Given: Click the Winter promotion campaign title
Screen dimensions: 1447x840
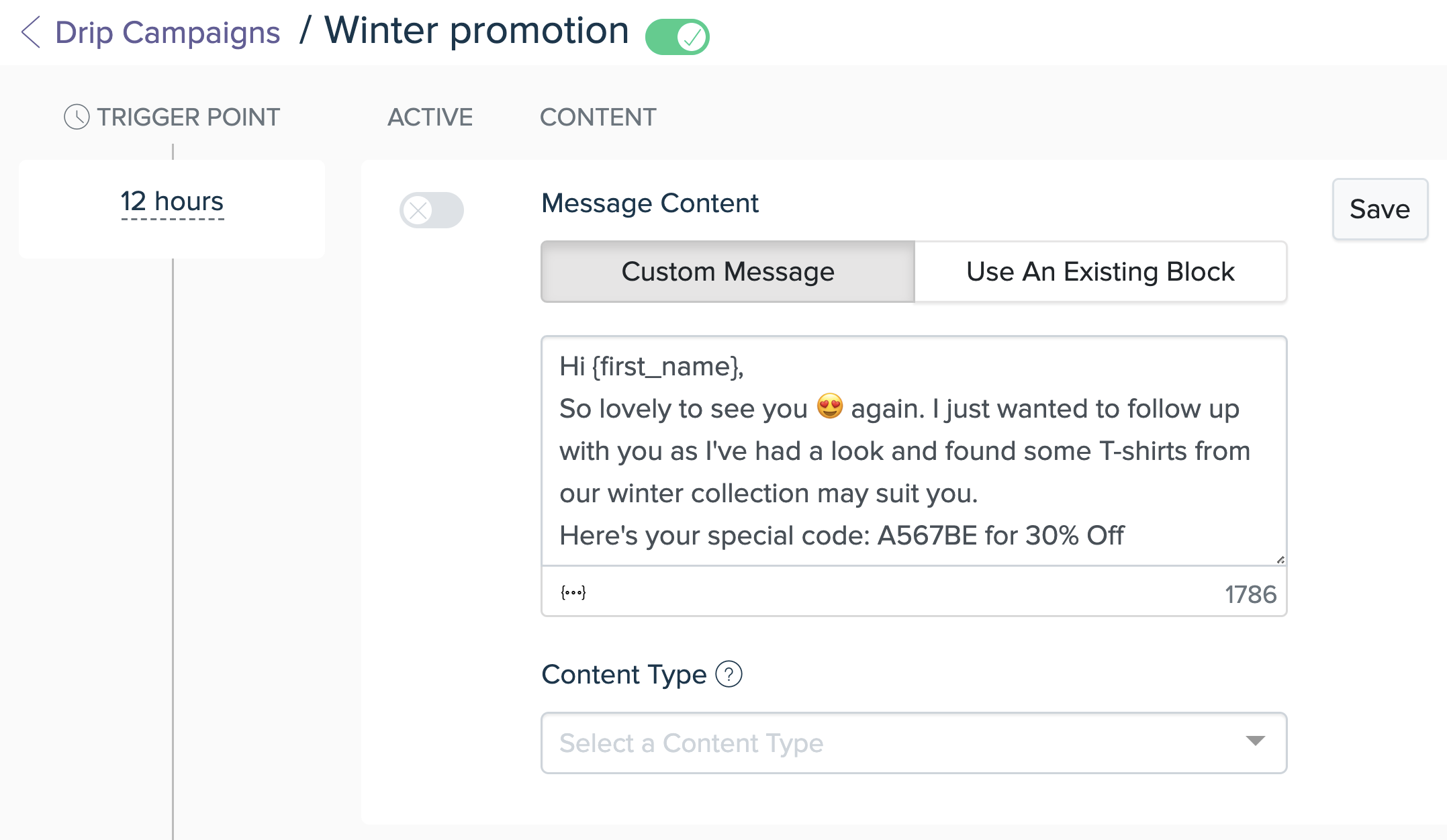Looking at the screenshot, I should click(477, 31).
